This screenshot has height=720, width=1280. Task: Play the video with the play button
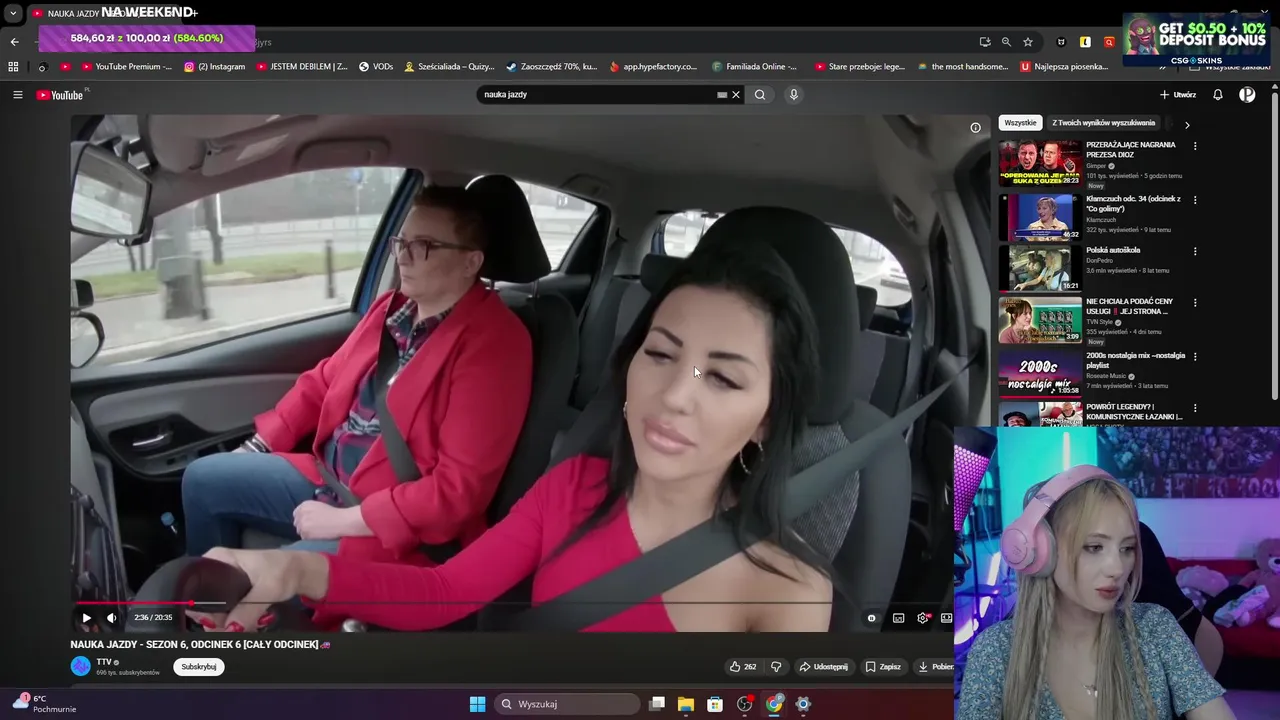[86, 618]
